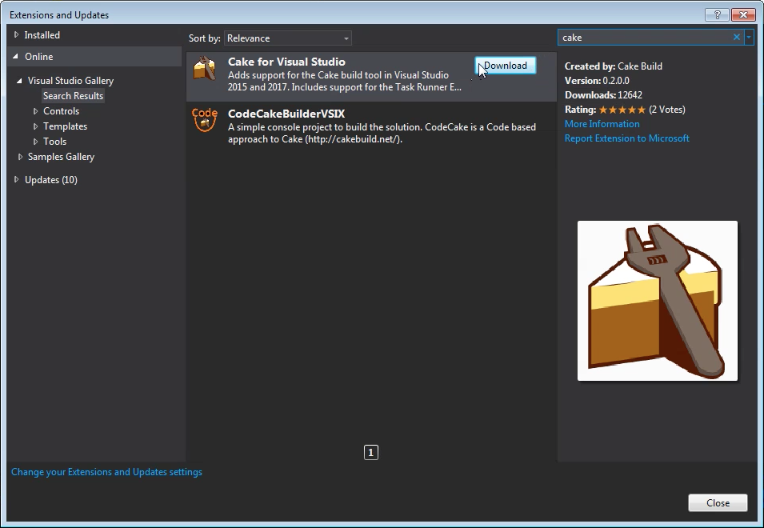Collapse the Online category
The width and height of the screenshot is (764, 528).
point(16,57)
